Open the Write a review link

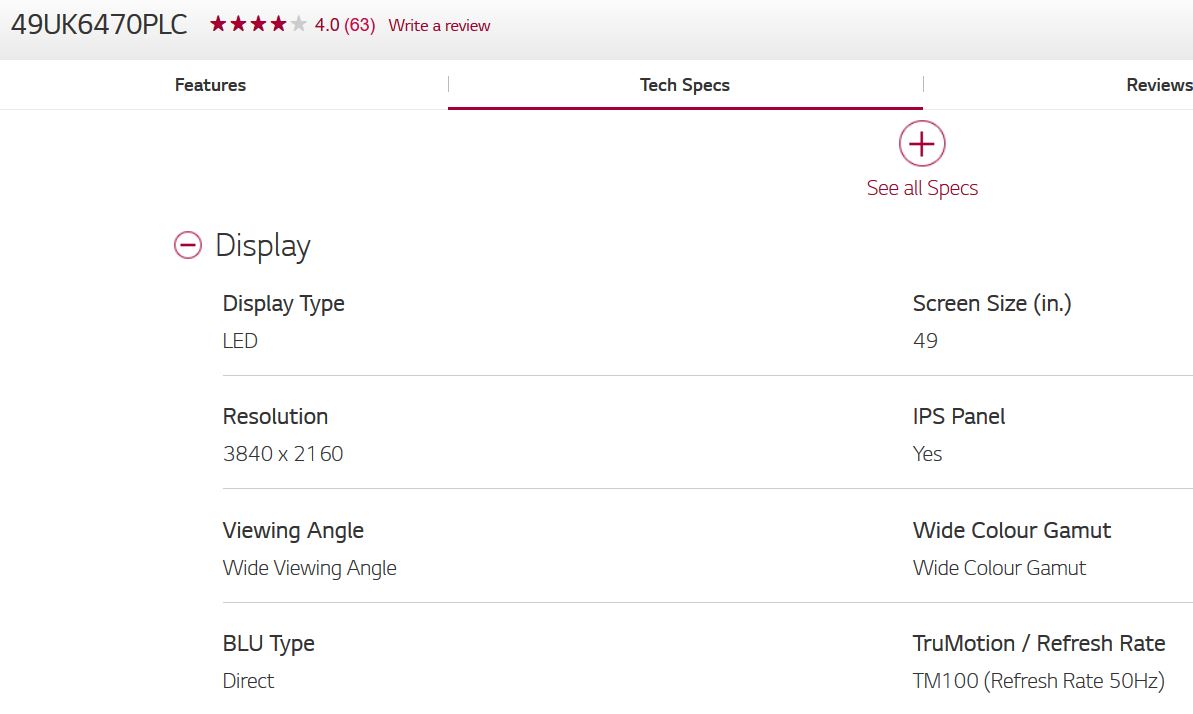click(439, 25)
